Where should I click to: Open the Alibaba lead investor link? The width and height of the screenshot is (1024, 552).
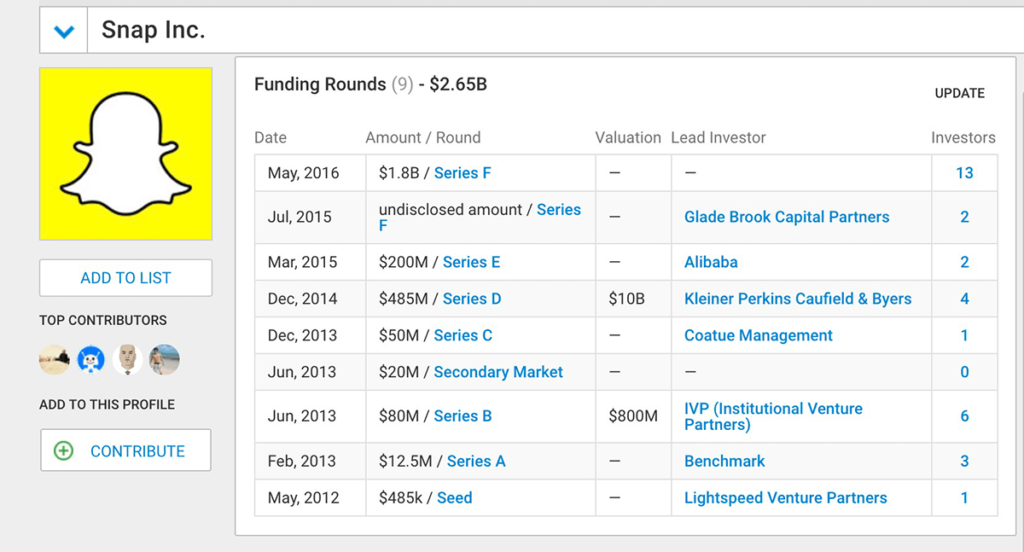pyautogui.click(x=711, y=262)
